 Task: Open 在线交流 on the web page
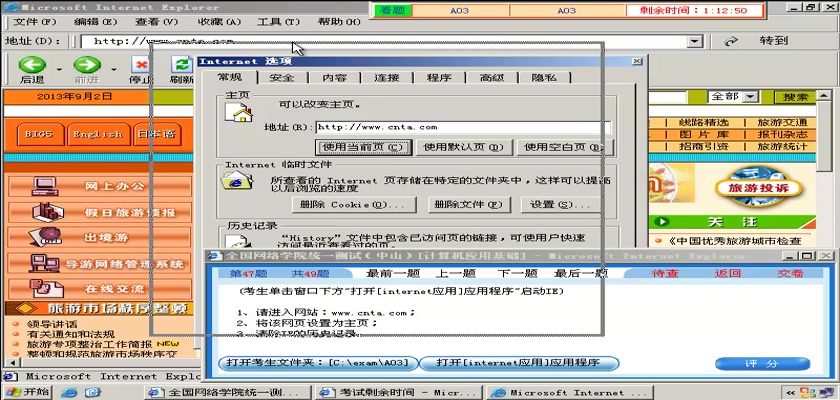(x=100, y=289)
